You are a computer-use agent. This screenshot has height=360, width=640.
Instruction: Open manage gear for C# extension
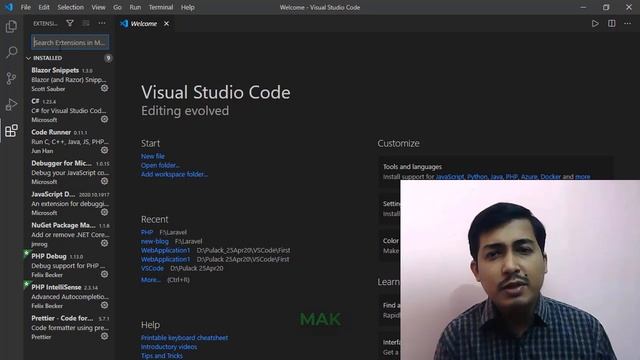coord(104,119)
